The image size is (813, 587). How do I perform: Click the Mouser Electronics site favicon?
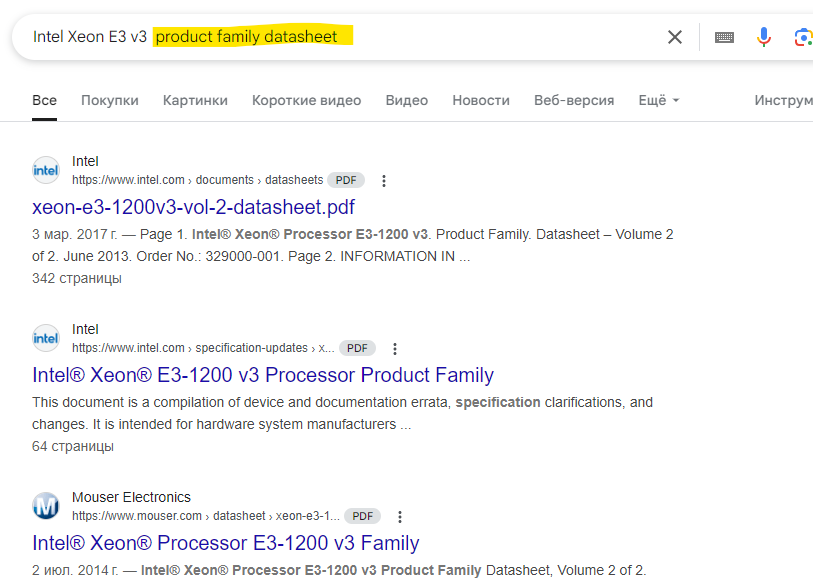click(46, 506)
